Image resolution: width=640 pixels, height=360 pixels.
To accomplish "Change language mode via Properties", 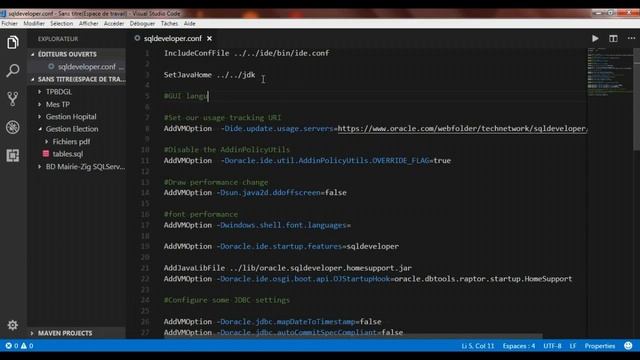I will (600, 346).
